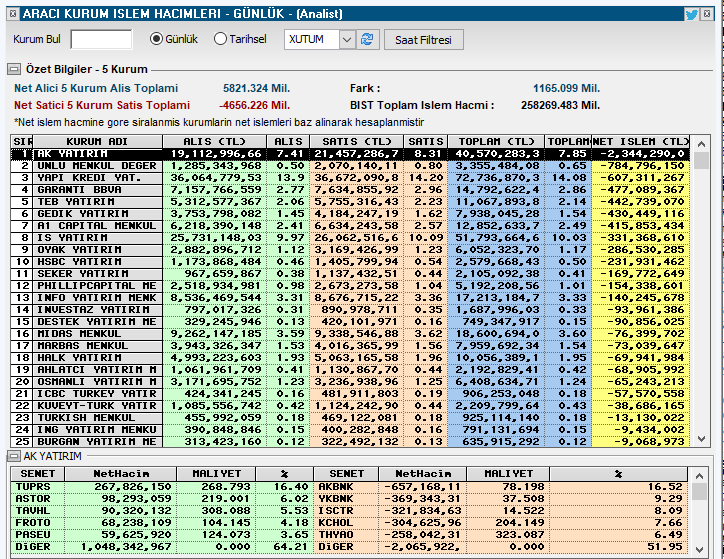Select the UNLU MENKUL DEGER row
724x559 pixels.
(x=350, y=166)
